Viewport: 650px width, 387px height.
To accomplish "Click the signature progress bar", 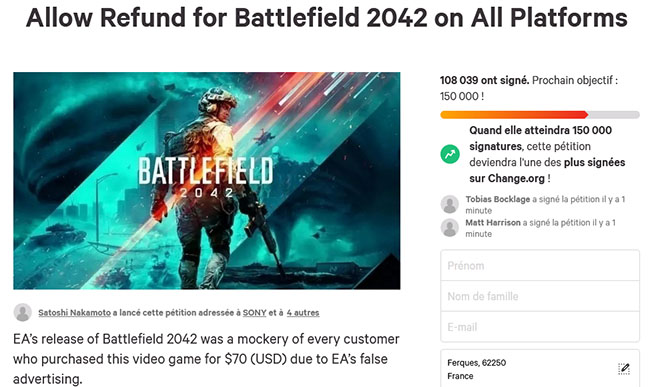I will tap(540, 115).
